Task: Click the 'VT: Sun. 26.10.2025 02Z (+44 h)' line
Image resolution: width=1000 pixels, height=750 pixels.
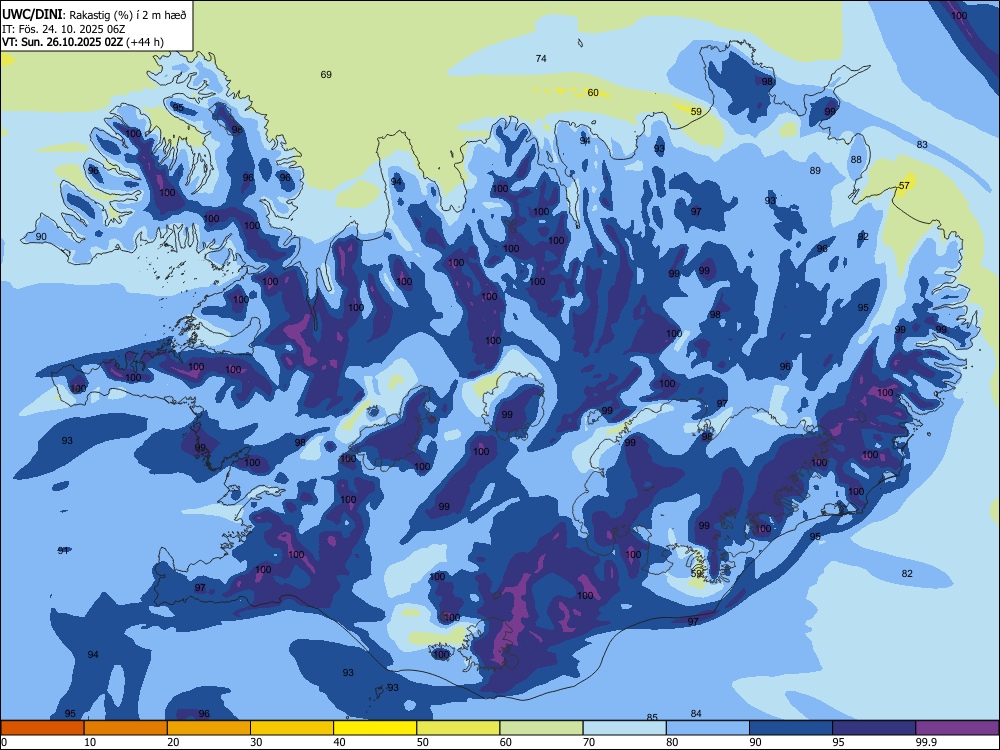Action: point(83,42)
